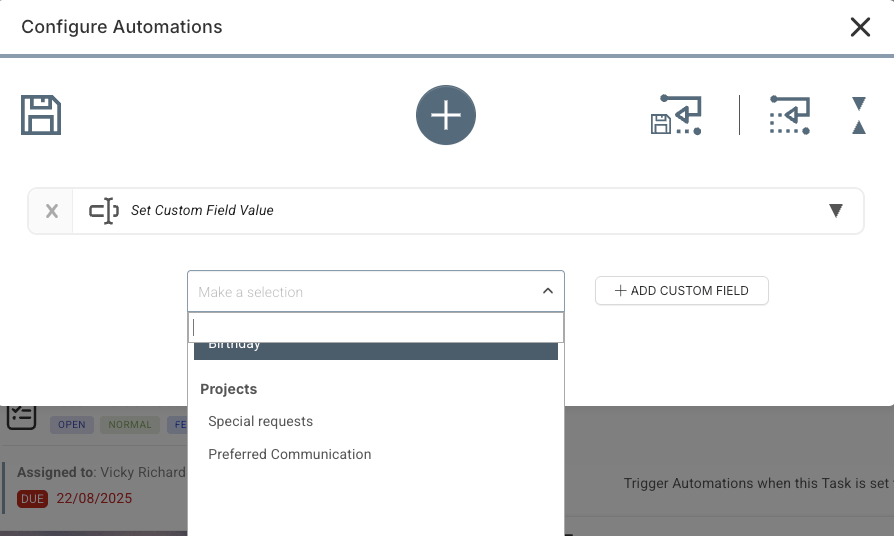
Task: Close the Configure Automations dialog
Action: (x=860, y=27)
